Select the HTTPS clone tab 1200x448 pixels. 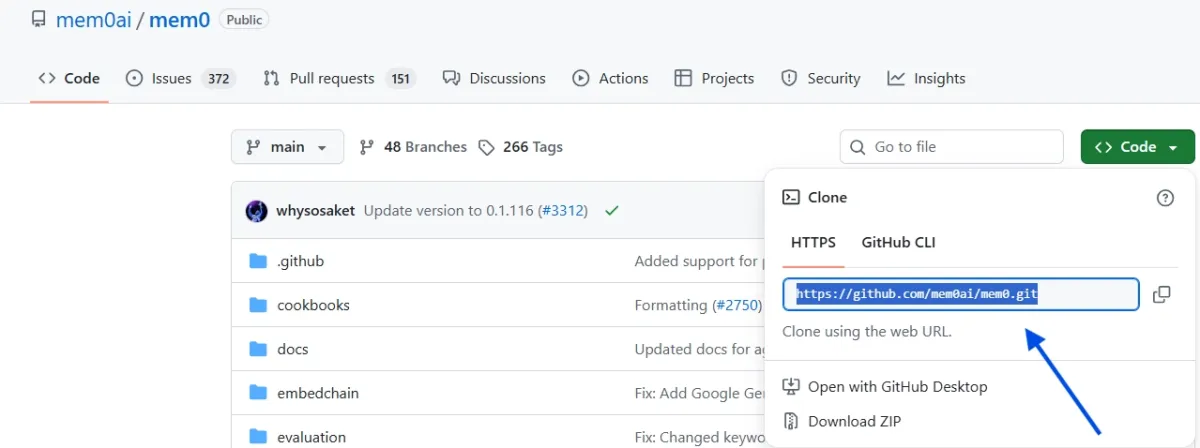813,243
